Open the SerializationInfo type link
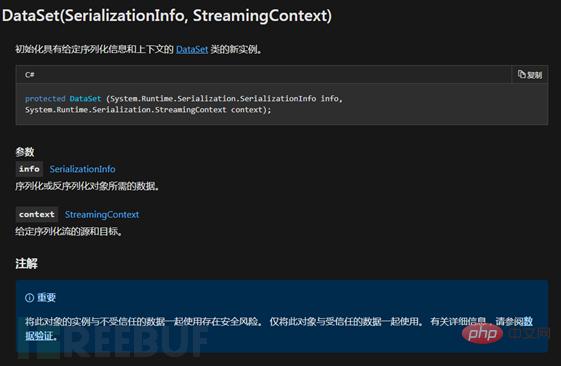The width and height of the screenshot is (561, 366). 82,169
